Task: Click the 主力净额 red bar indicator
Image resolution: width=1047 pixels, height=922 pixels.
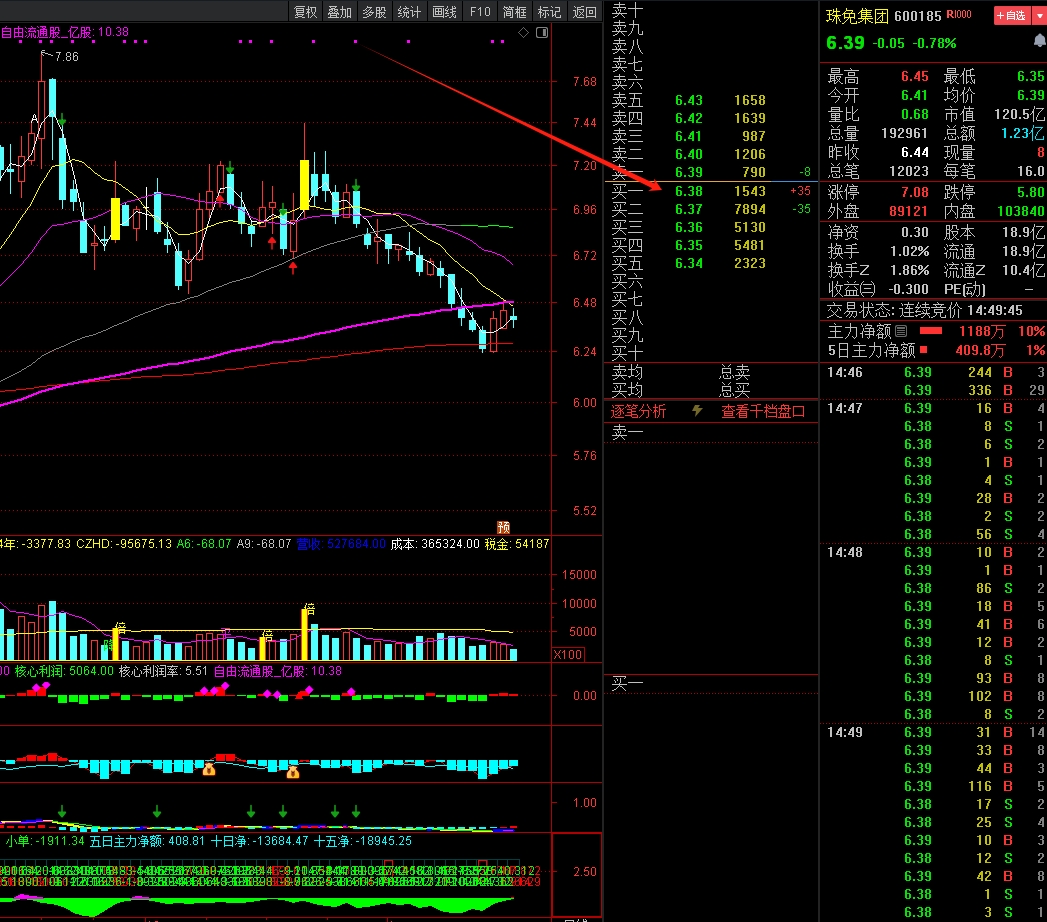Action: 931,331
